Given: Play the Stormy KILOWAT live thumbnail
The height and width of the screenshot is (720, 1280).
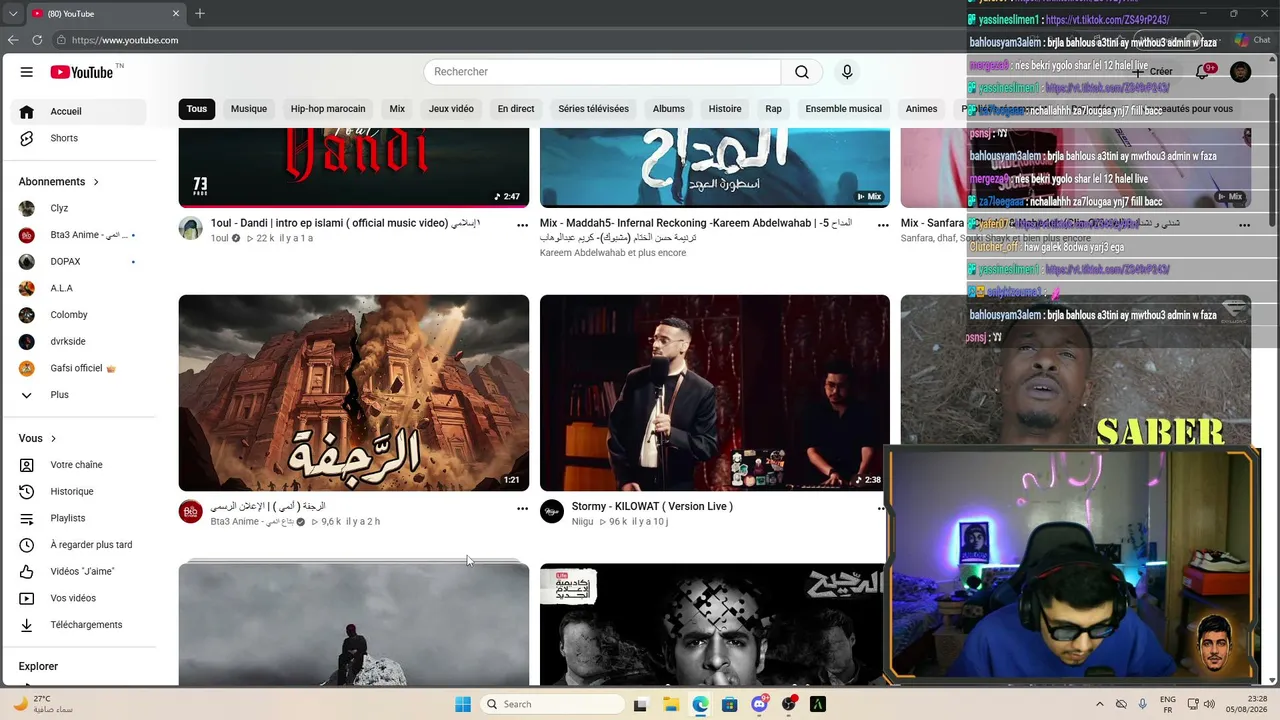Looking at the screenshot, I should pos(715,392).
